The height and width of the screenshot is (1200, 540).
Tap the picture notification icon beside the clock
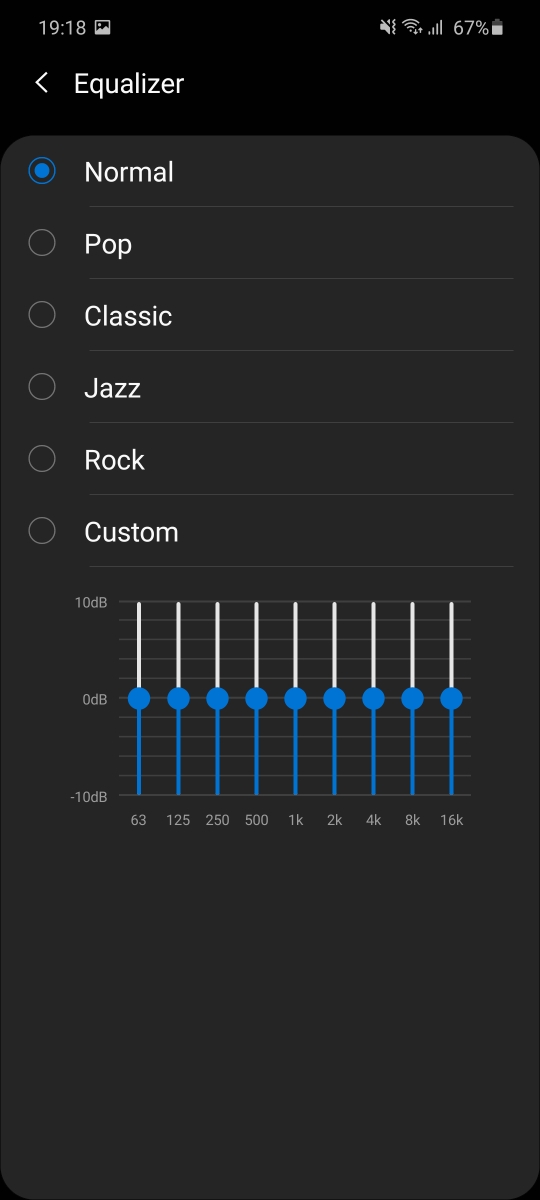tap(102, 28)
